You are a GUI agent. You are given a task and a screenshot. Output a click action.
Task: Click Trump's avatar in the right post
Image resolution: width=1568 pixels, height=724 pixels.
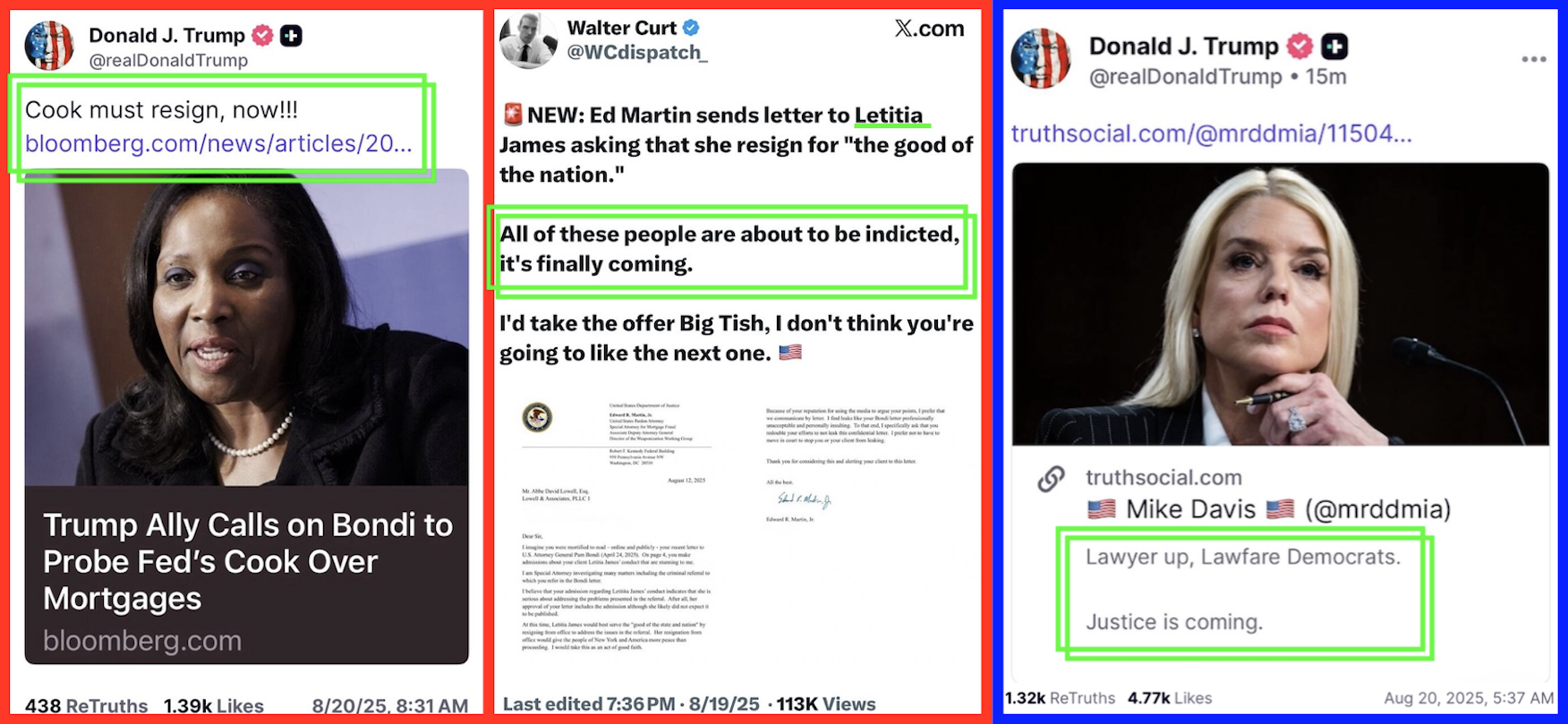click(x=1041, y=59)
